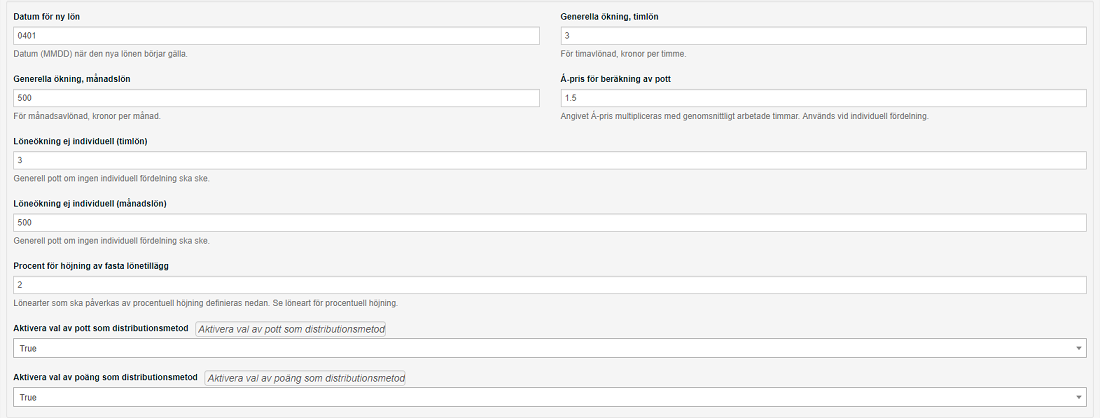Viewport: 1100px width, 418px height.
Task: Click the Á-pris för beräkning av pott field
Action: pos(824,98)
